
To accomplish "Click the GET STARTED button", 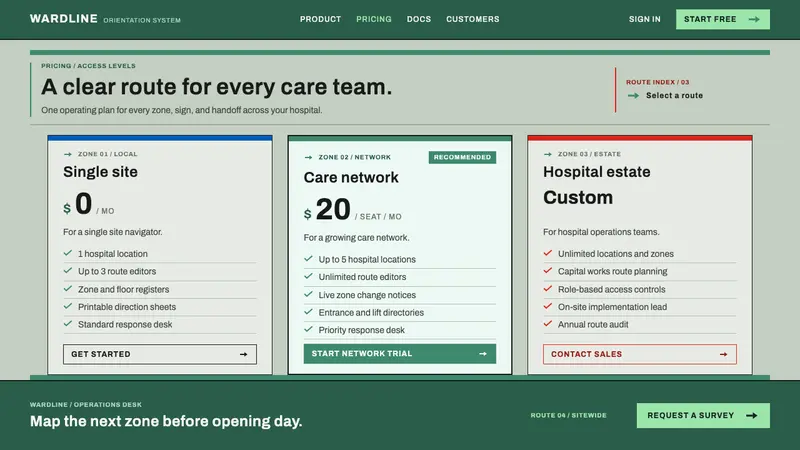I will click(160, 354).
